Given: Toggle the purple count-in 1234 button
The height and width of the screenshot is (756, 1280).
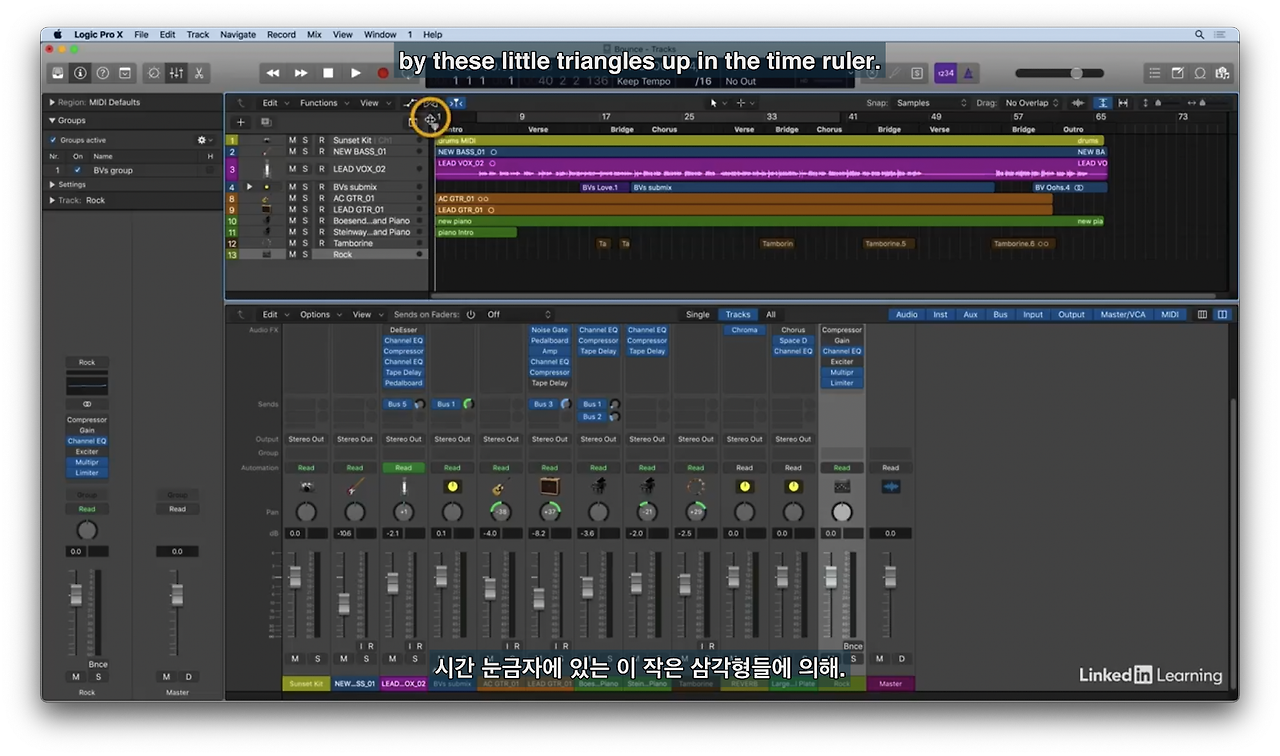Looking at the screenshot, I should point(945,73).
